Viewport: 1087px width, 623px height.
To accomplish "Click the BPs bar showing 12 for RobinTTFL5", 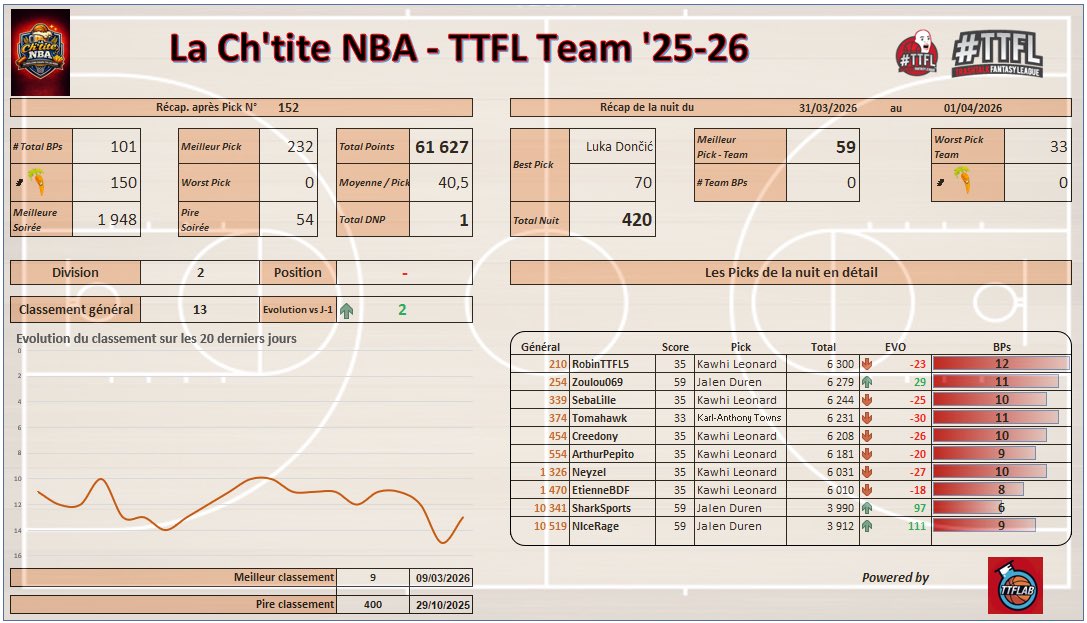I will click(x=1001, y=364).
